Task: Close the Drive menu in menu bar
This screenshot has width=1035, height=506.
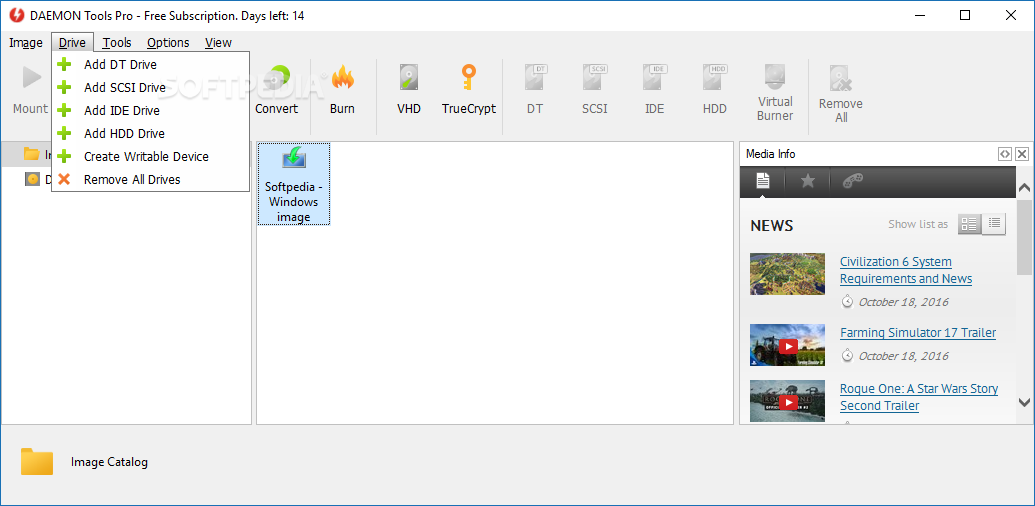Action: tap(72, 42)
